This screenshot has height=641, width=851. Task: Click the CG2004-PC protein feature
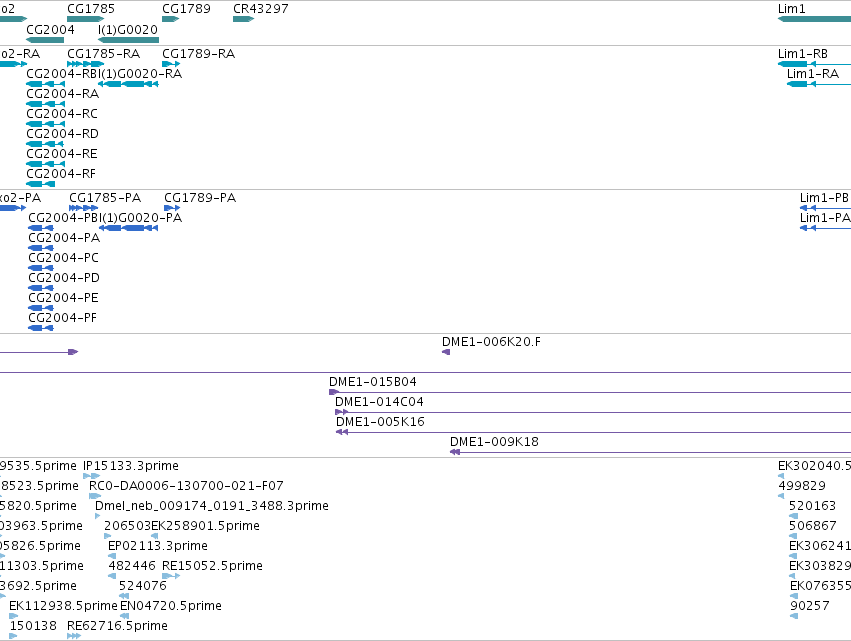tap(41, 268)
